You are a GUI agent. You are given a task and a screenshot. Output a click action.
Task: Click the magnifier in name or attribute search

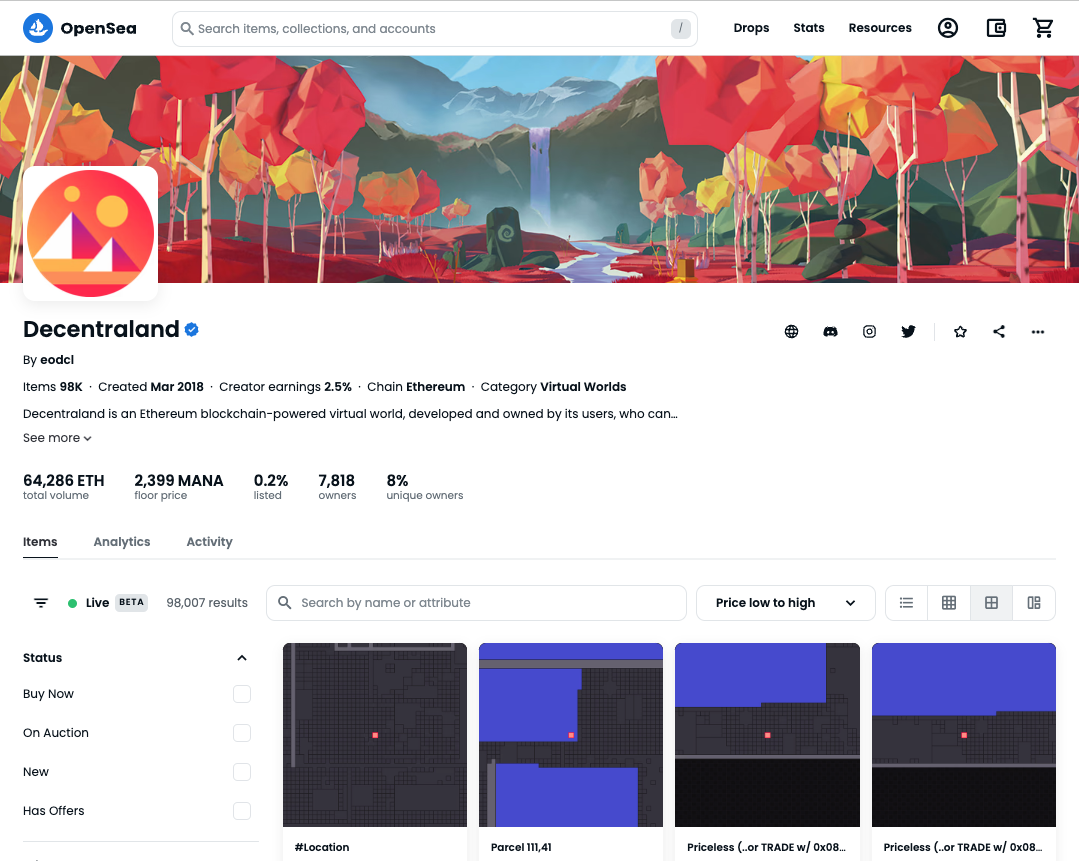click(x=284, y=603)
